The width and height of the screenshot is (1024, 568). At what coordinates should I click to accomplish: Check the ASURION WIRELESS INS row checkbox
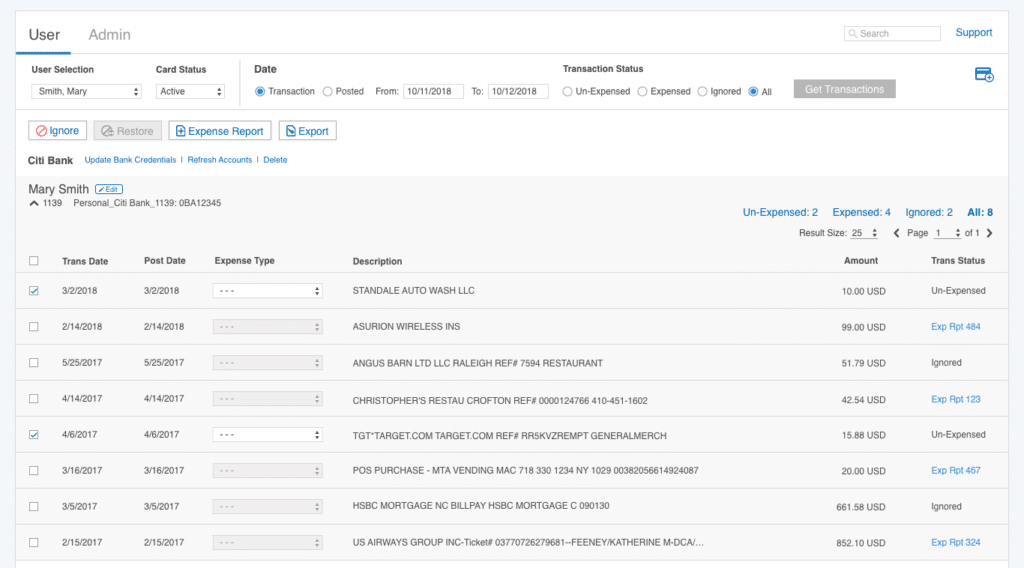[x=34, y=326]
